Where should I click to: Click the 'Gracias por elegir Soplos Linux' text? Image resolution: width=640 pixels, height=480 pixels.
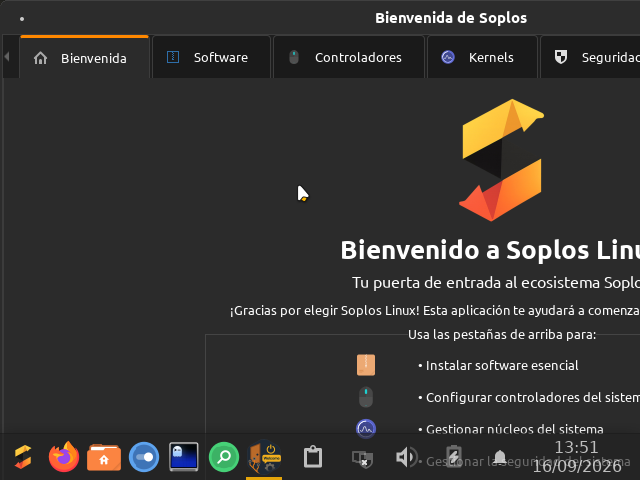pyautogui.click(x=435, y=311)
